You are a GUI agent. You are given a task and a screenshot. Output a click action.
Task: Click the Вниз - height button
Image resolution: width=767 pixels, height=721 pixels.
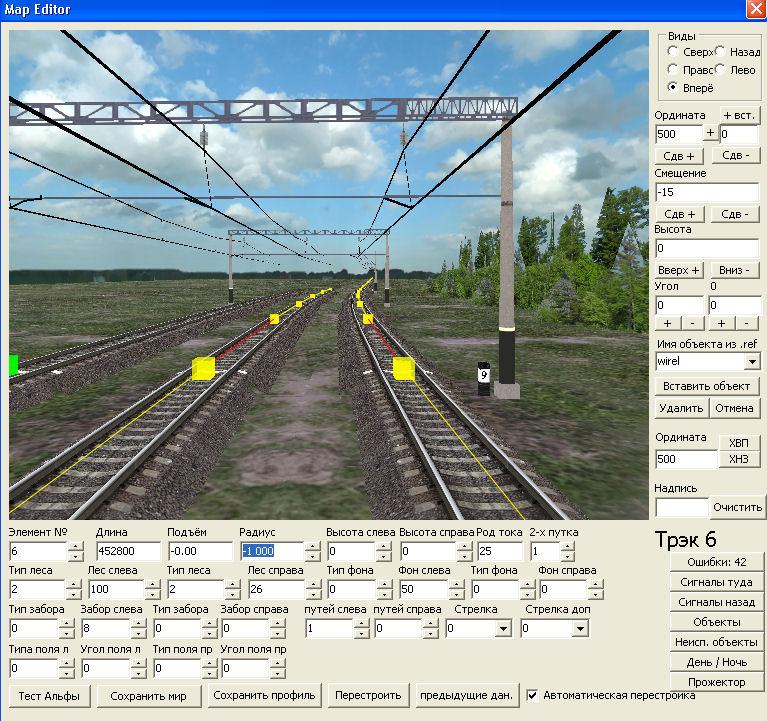[x=735, y=270]
